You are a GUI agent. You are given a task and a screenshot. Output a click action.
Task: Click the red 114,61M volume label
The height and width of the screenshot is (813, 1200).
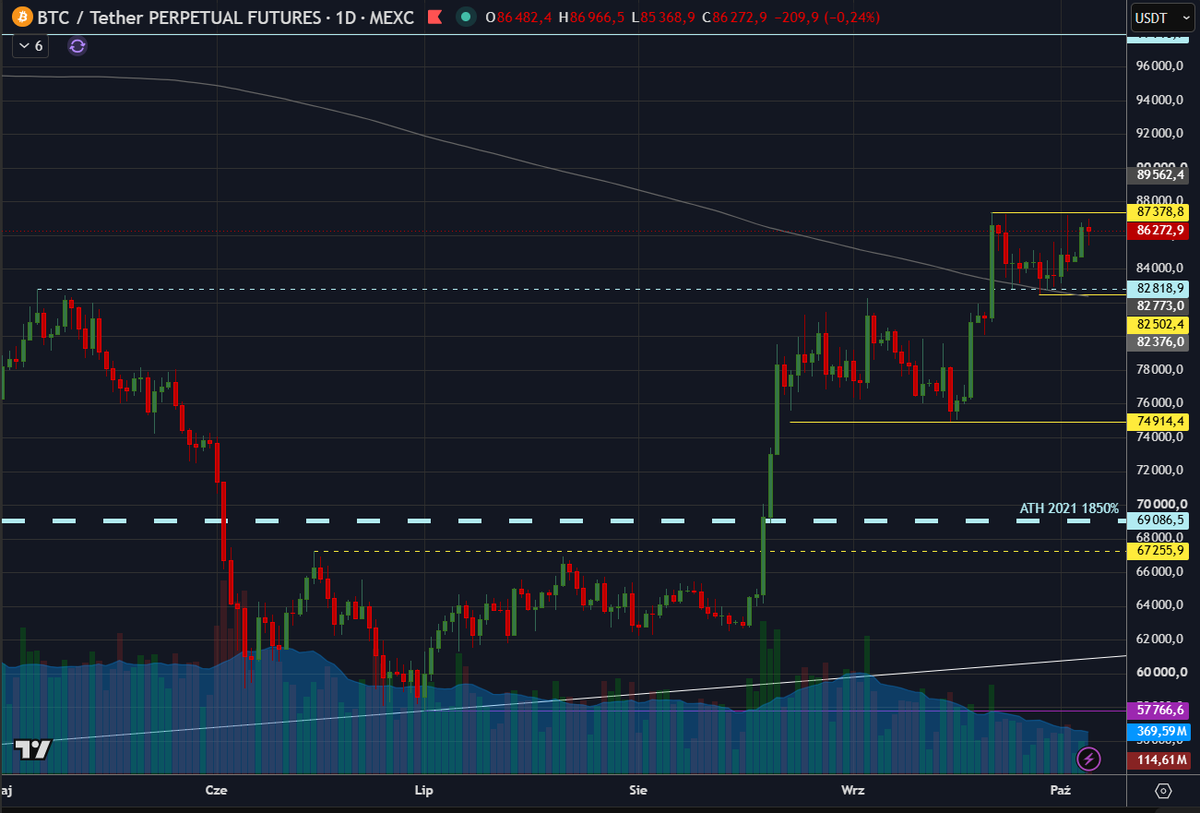click(1159, 760)
